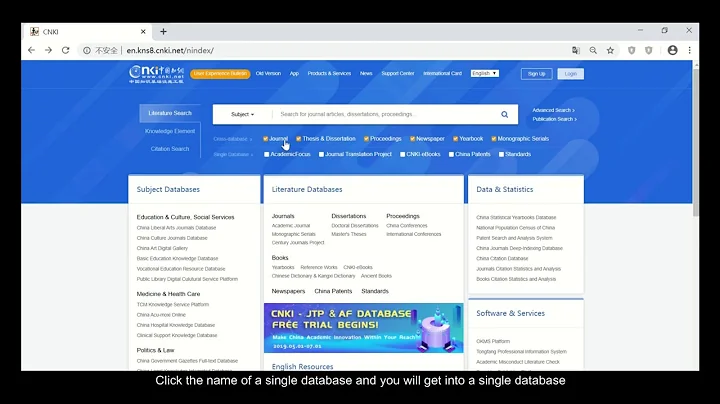Open the first shield extension icon

pos(632,50)
